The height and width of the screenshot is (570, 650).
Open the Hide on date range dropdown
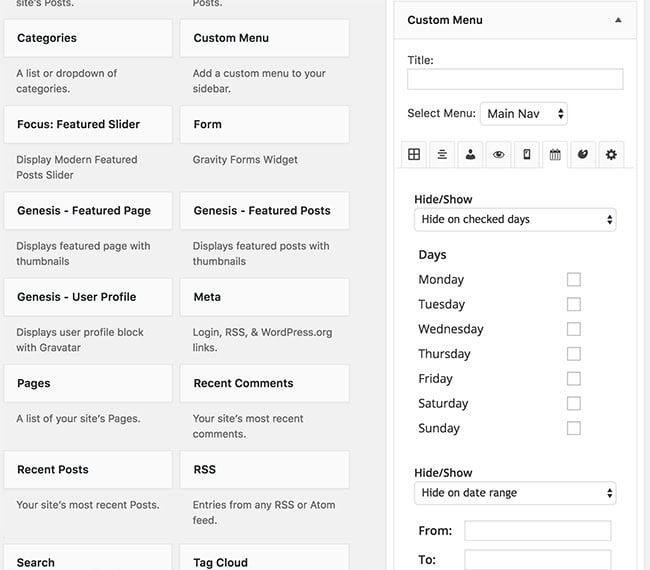pyautogui.click(x=515, y=493)
